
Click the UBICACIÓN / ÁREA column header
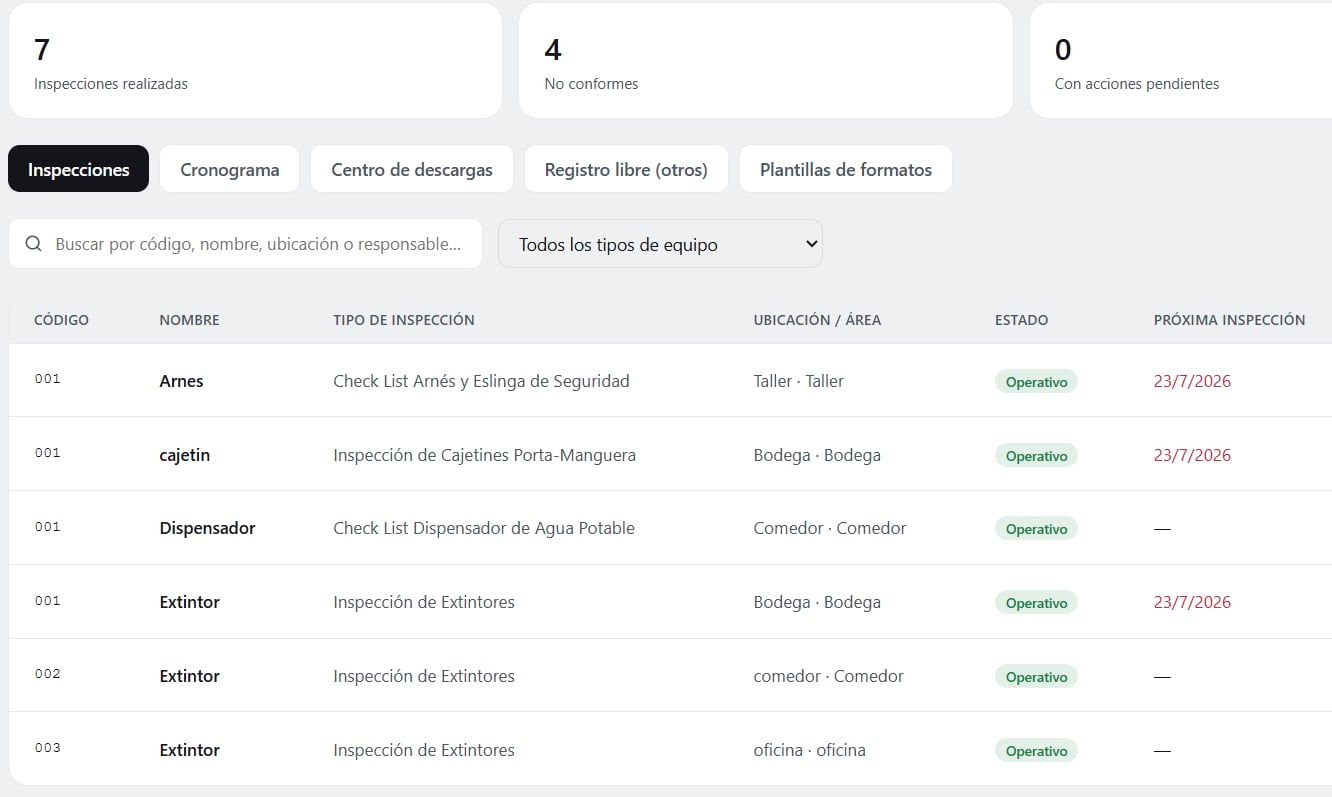pyautogui.click(x=817, y=320)
